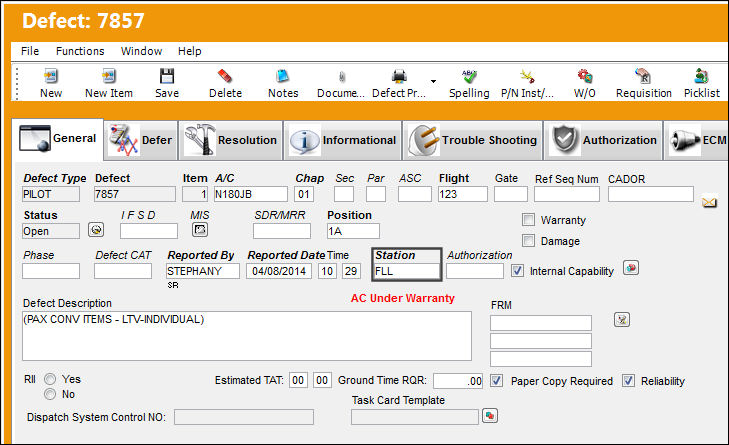This screenshot has height=445, width=729.
Task: Open the Resolution tab
Action: click(231, 140)
